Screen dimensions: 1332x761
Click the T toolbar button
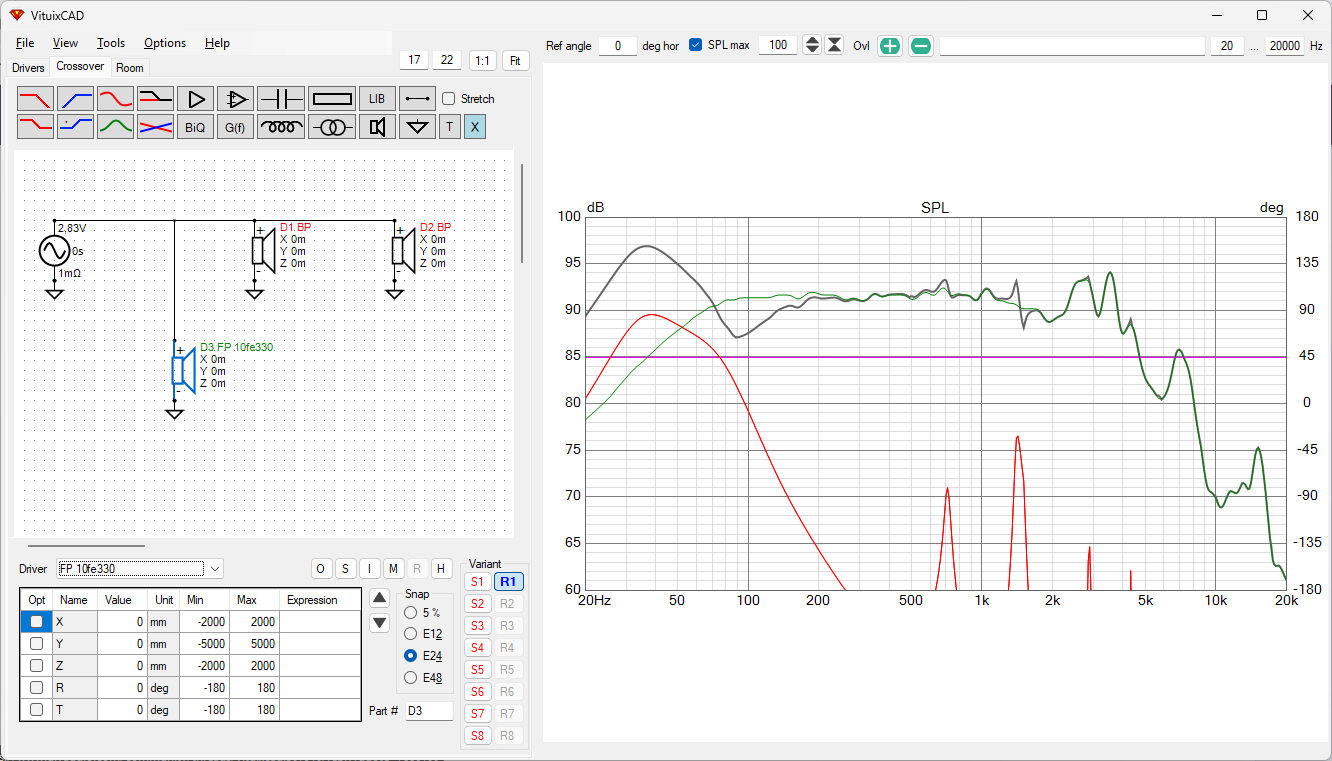[x=450, y=127]
